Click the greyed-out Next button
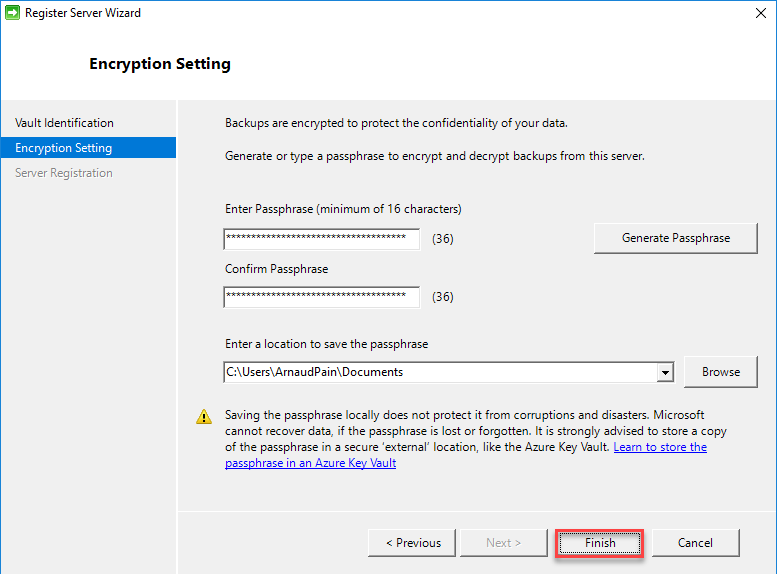Image resolution: width=777 pixels, height=574 pixels. [x=504, y=543]
